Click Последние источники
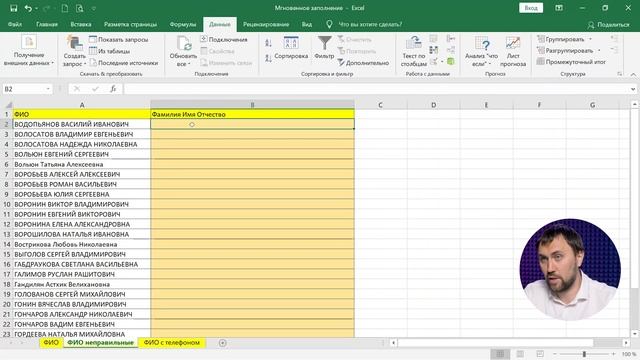 [124, 63]
